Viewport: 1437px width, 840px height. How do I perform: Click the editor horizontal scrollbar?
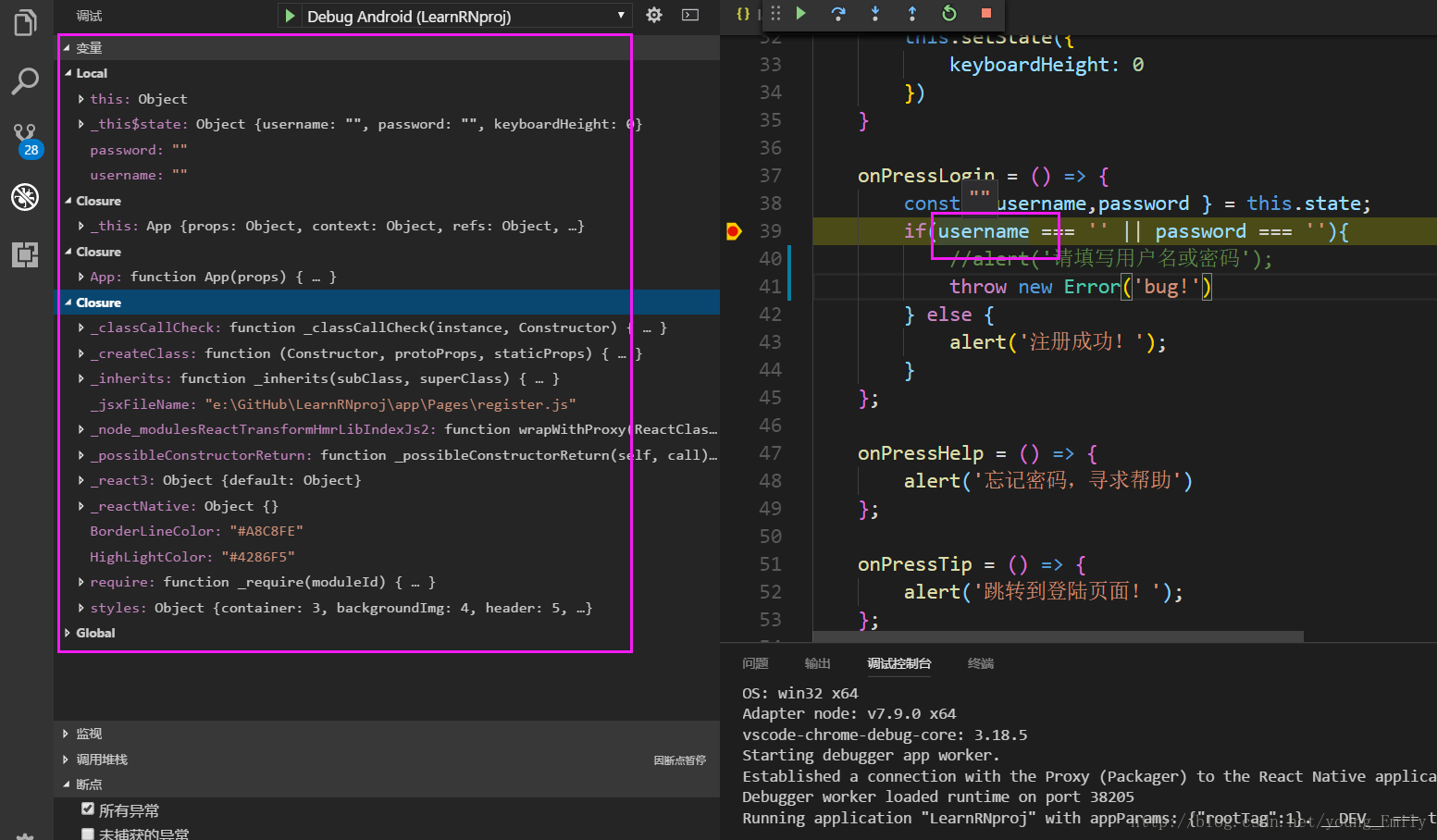[1058, 636]
